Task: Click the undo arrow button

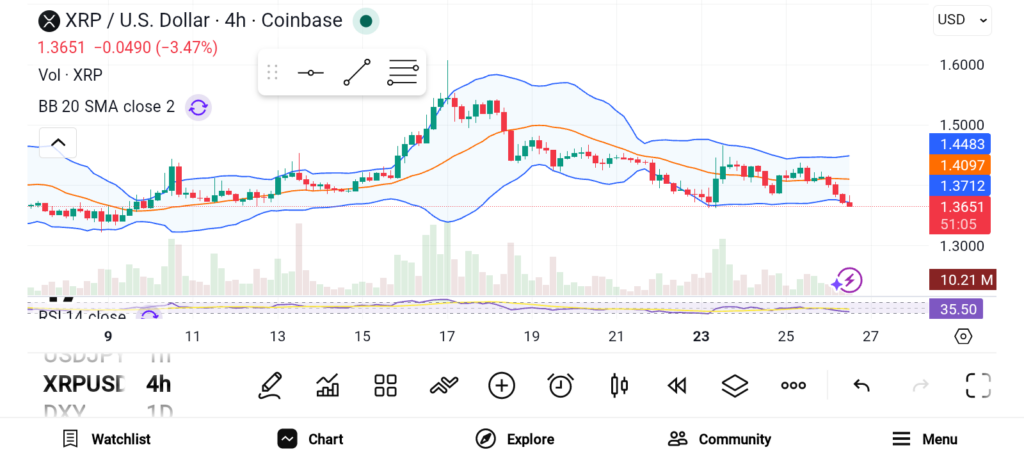Action: (x=861, y=385)
